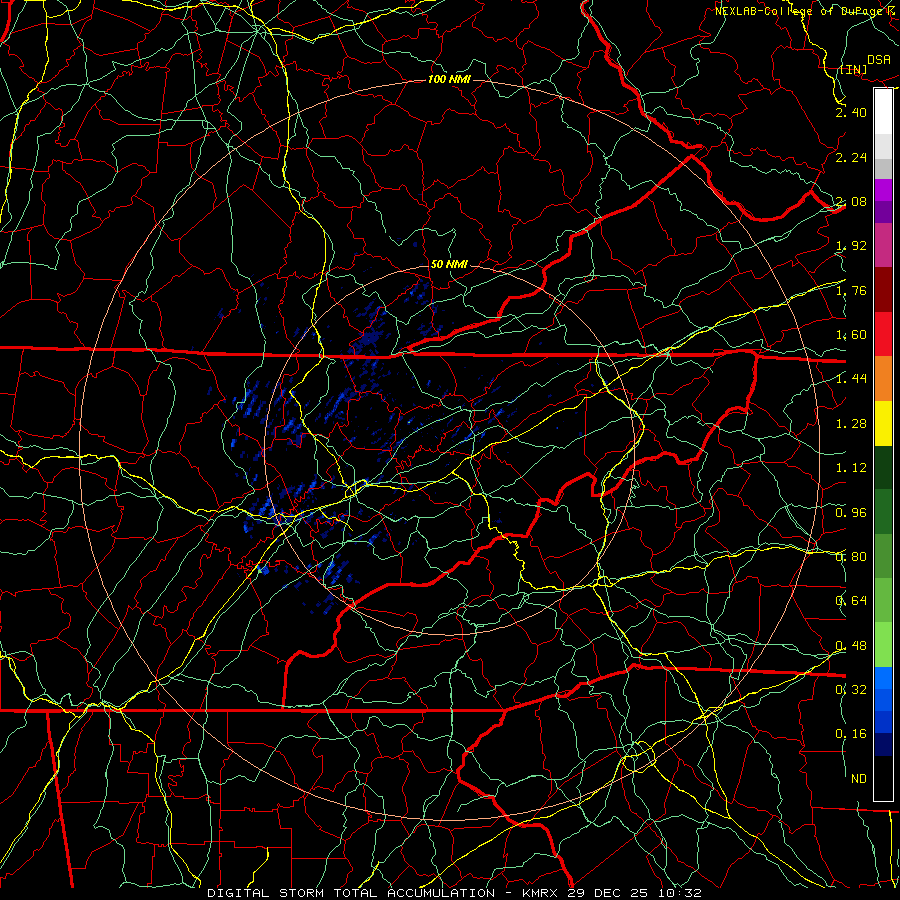Click the 1.28 legend value

click(851, 424)
